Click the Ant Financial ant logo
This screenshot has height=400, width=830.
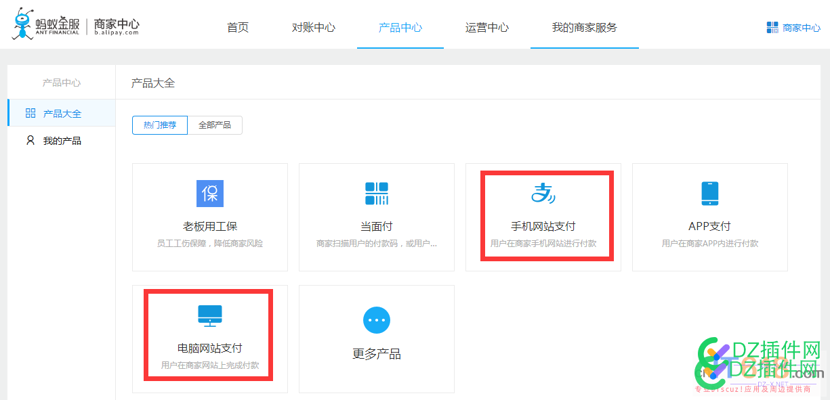coord(22,24)
